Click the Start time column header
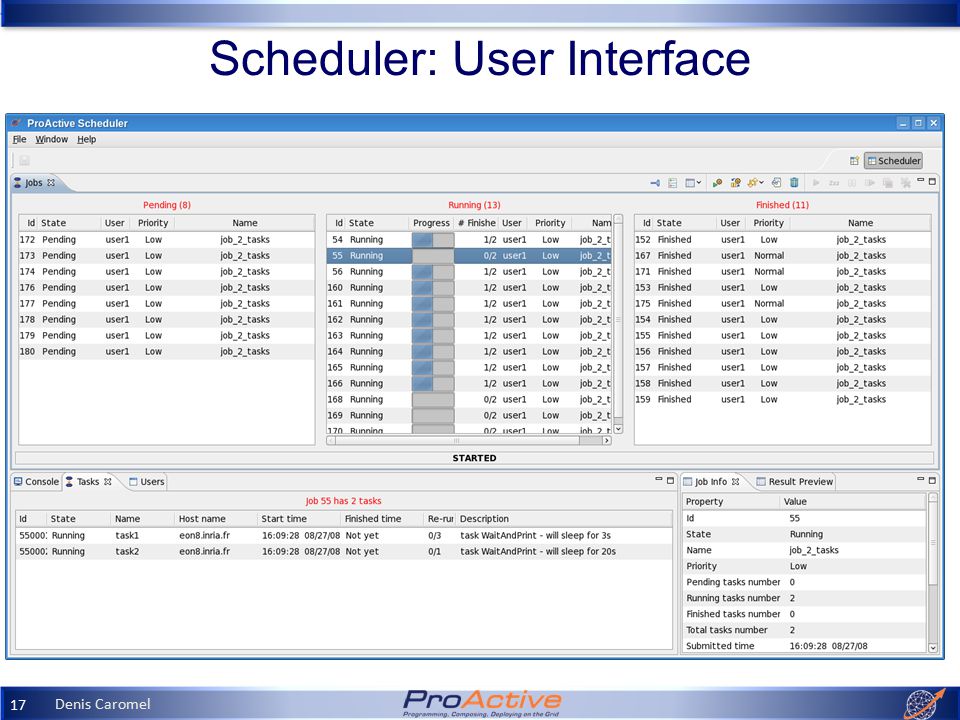The width and height of the screenshot is (960, 720). tap(298, 519)
